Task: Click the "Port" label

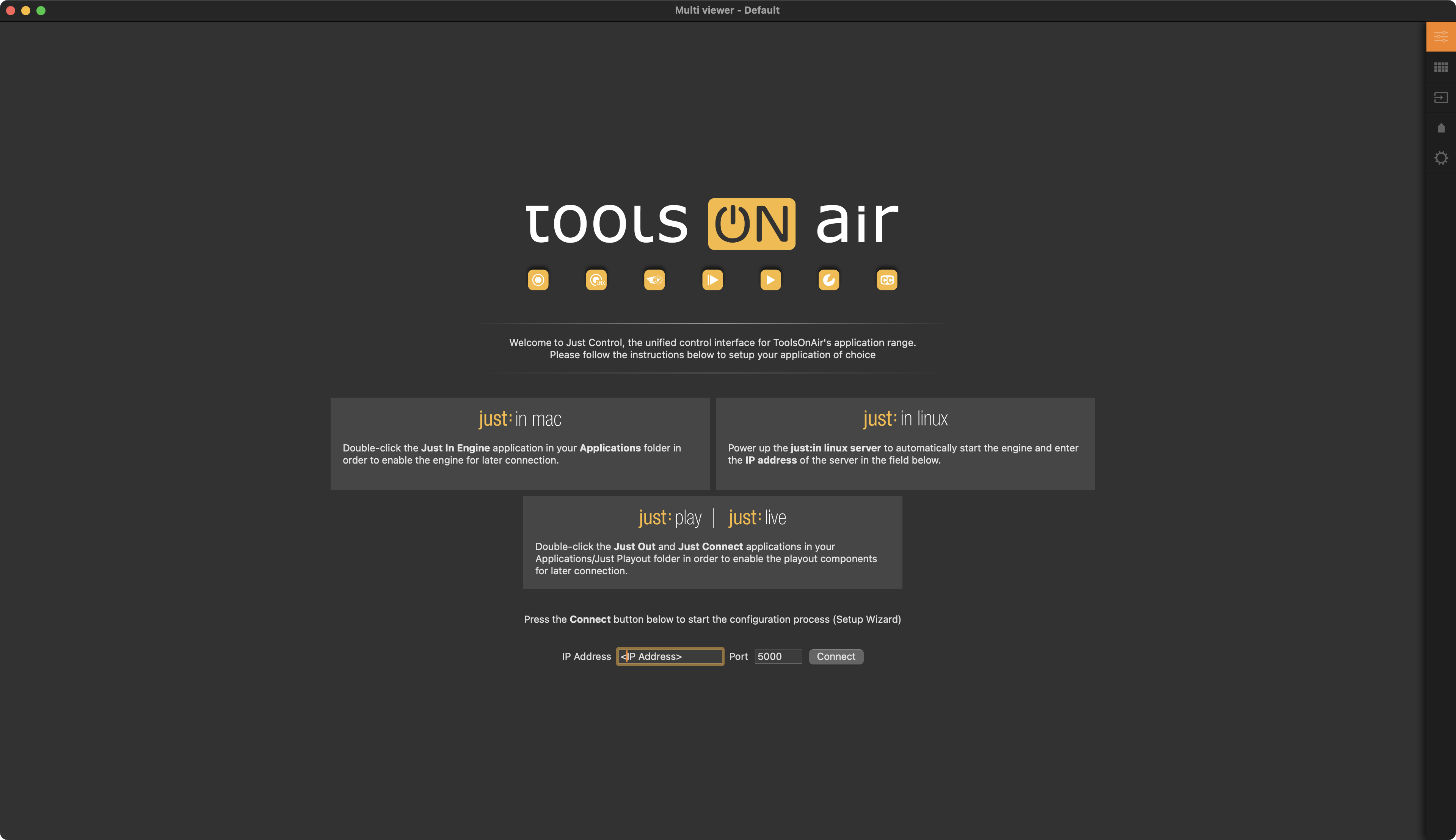Action: pos(738,657)
